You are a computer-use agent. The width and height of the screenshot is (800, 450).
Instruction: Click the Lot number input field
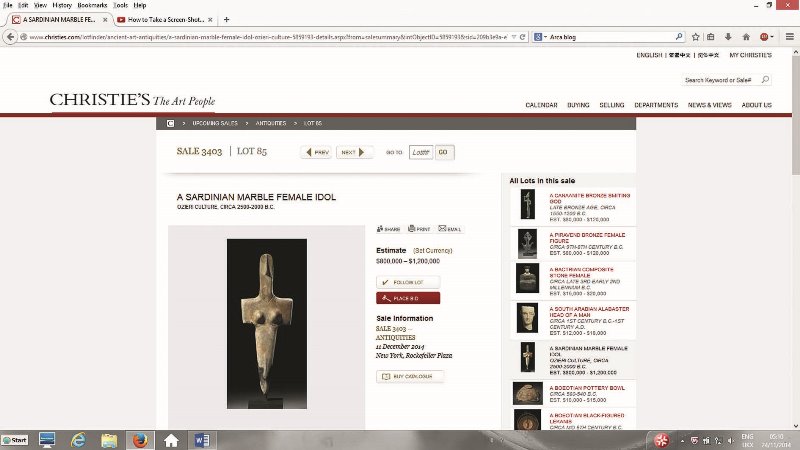point(420,152)
